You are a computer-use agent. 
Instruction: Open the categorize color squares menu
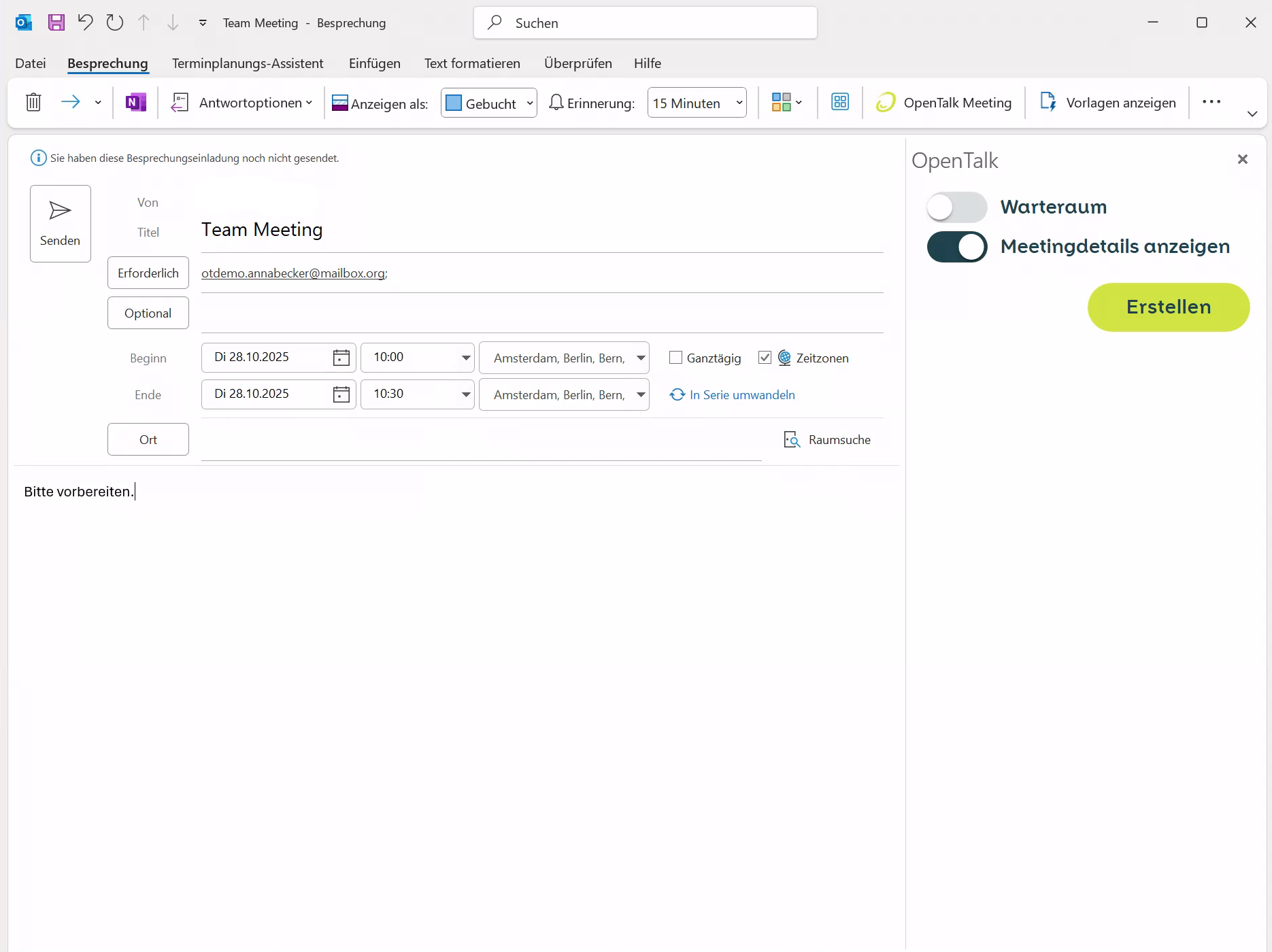coord(787,103)
